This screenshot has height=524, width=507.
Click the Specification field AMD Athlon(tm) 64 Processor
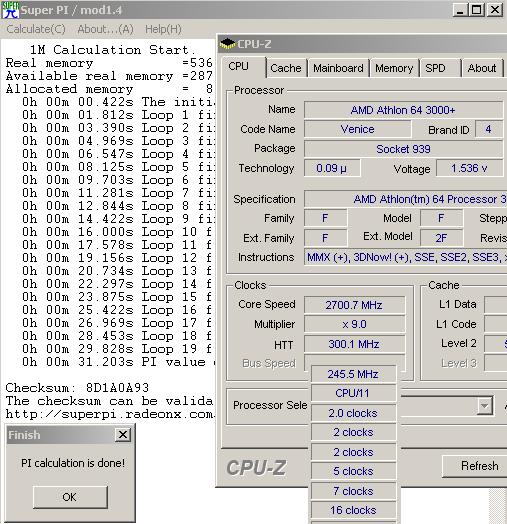point(405,199)
